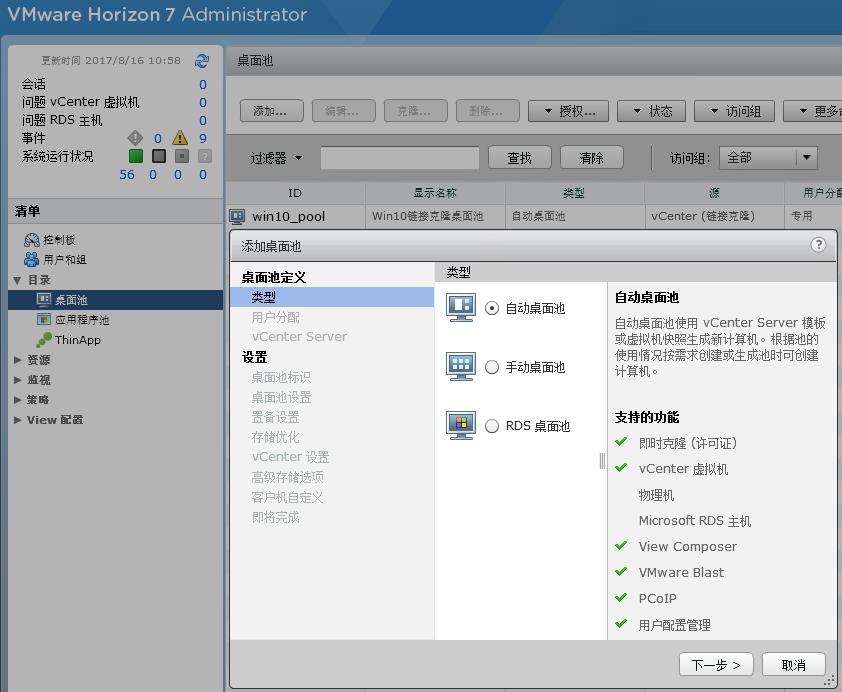Click the help question mark in the dialog
The width and height of the screenshot is (842, 692).
[x=818, y=244]
